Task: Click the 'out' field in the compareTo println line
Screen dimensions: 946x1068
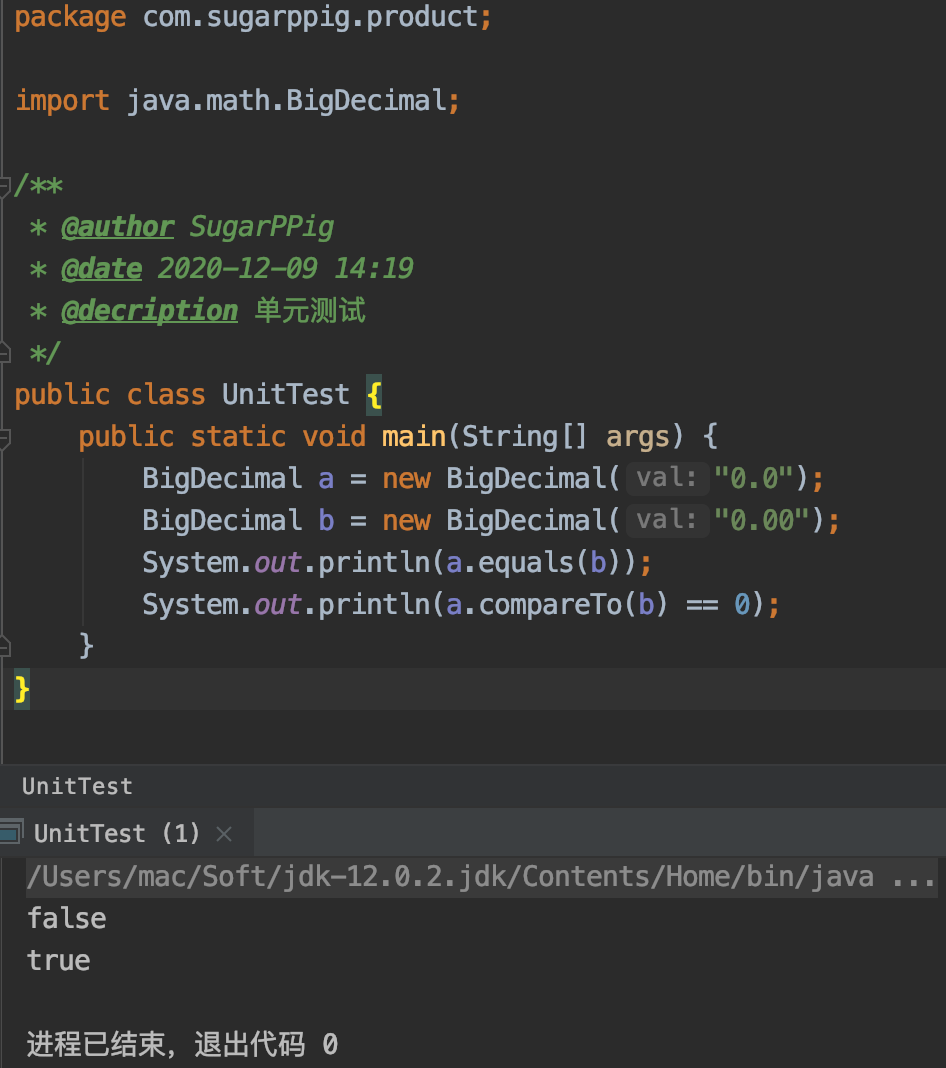Action: [x=278, y=605]
